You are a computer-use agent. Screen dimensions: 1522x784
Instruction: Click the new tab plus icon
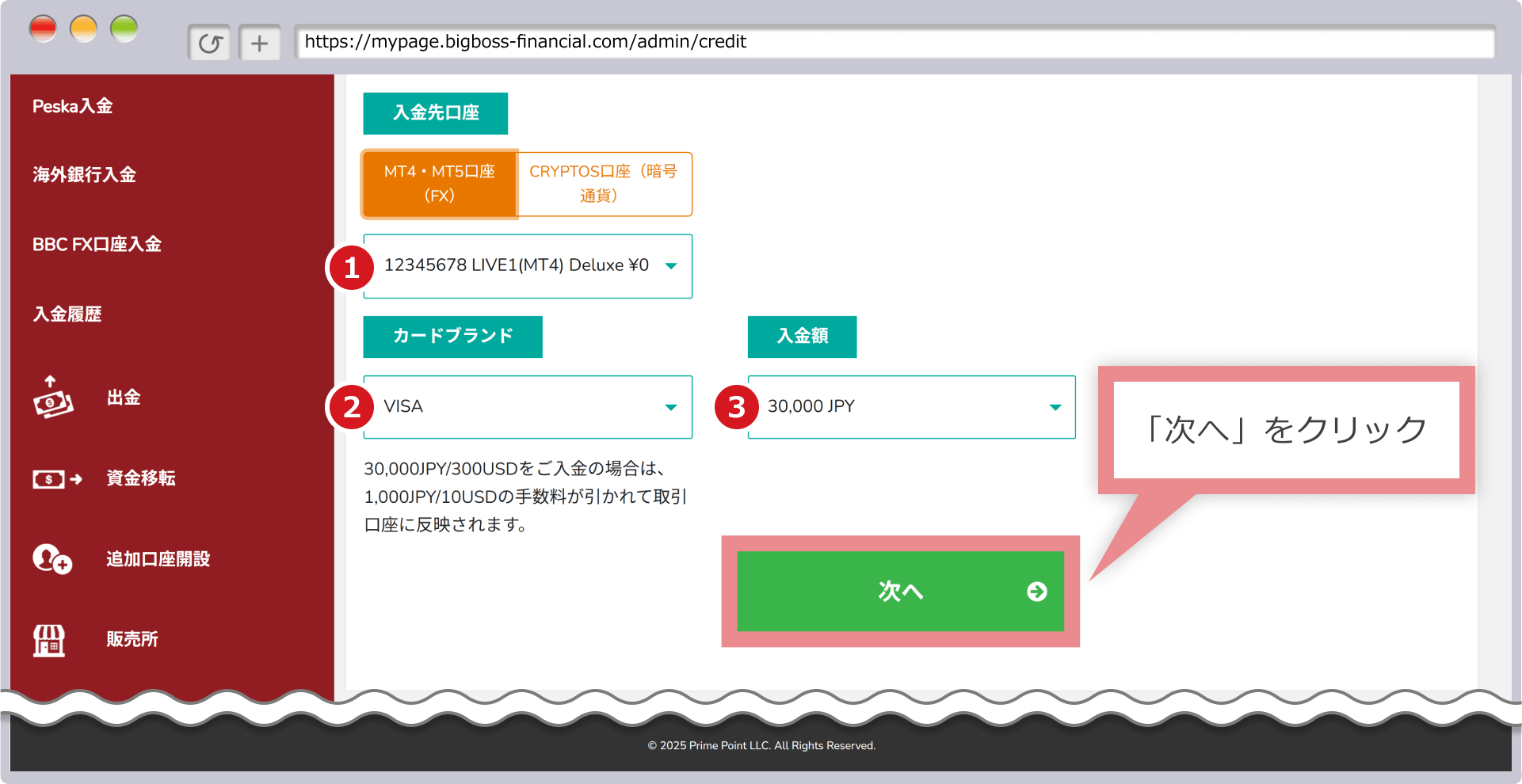(x=259, y=43)
